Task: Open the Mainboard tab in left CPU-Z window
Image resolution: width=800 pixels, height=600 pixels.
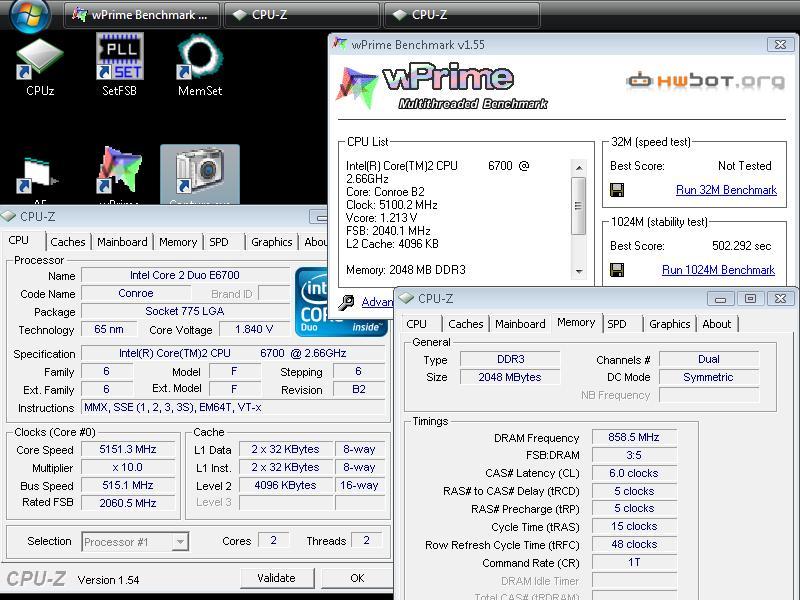Action: pos(122,242)
